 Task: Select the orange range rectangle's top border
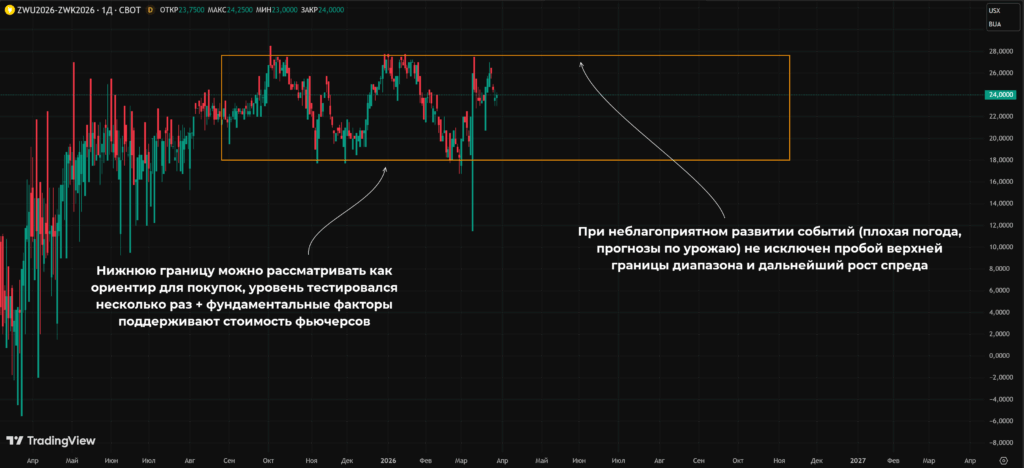coord(505,55)
